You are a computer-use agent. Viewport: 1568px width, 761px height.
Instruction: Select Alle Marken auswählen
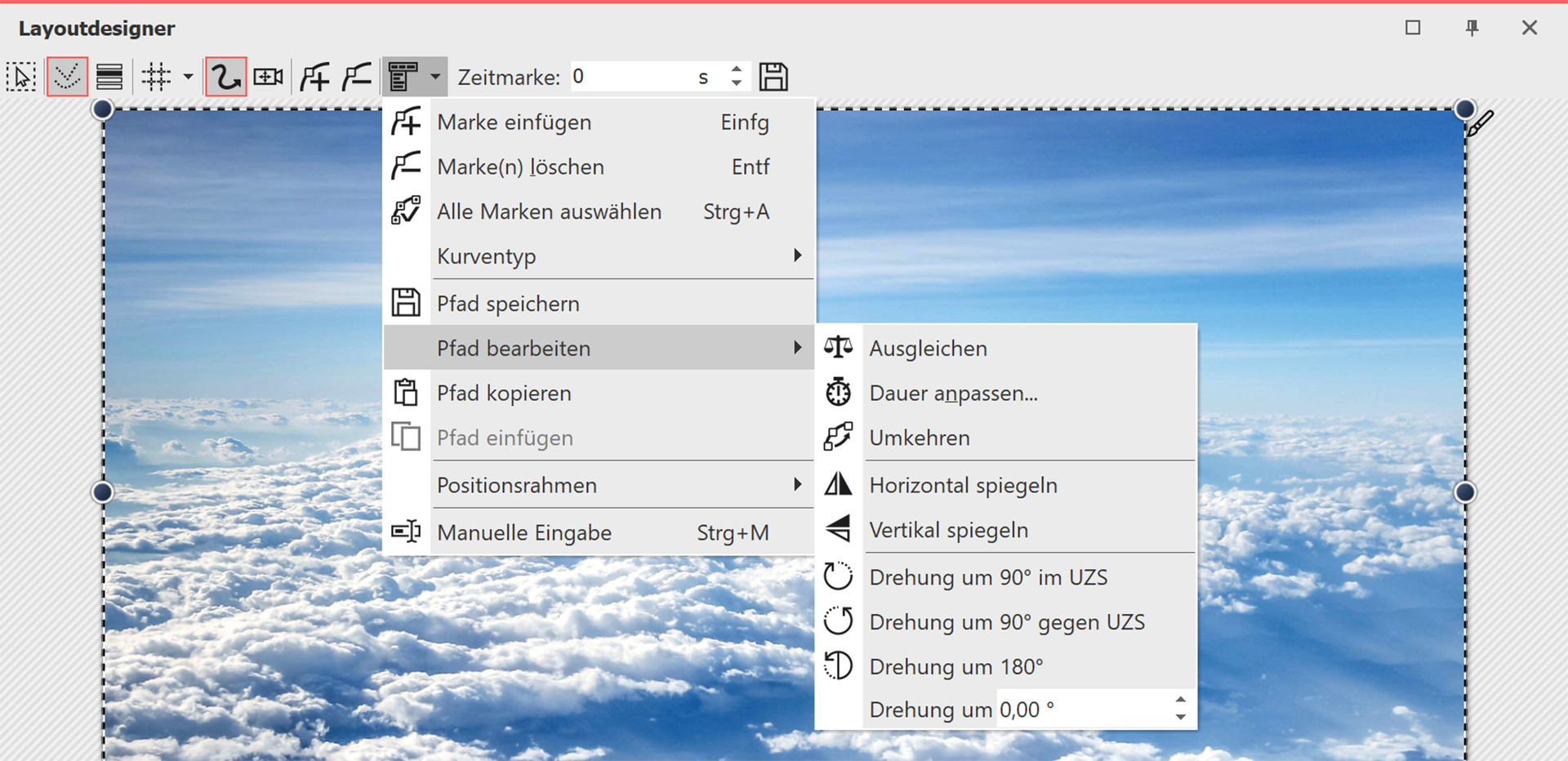(x=549, y=211)
